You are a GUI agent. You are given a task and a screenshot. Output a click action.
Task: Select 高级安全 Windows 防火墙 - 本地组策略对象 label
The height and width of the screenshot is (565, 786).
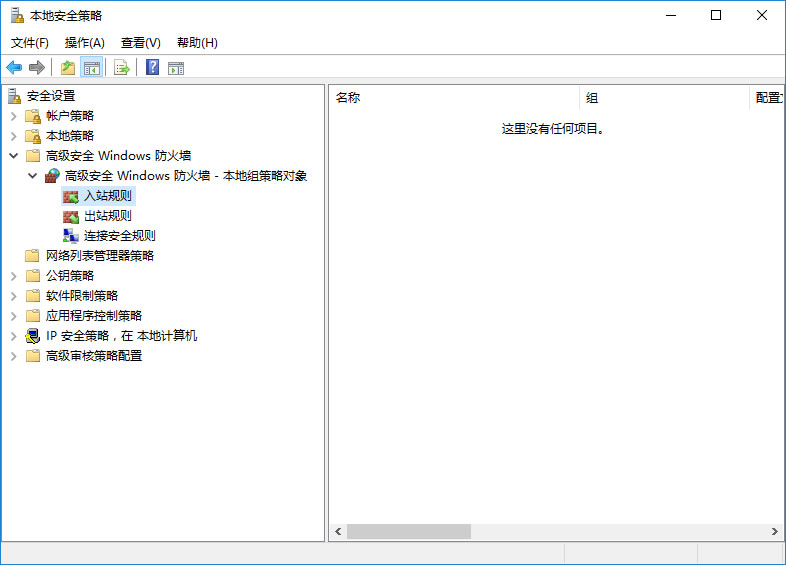tap(186, 175)
